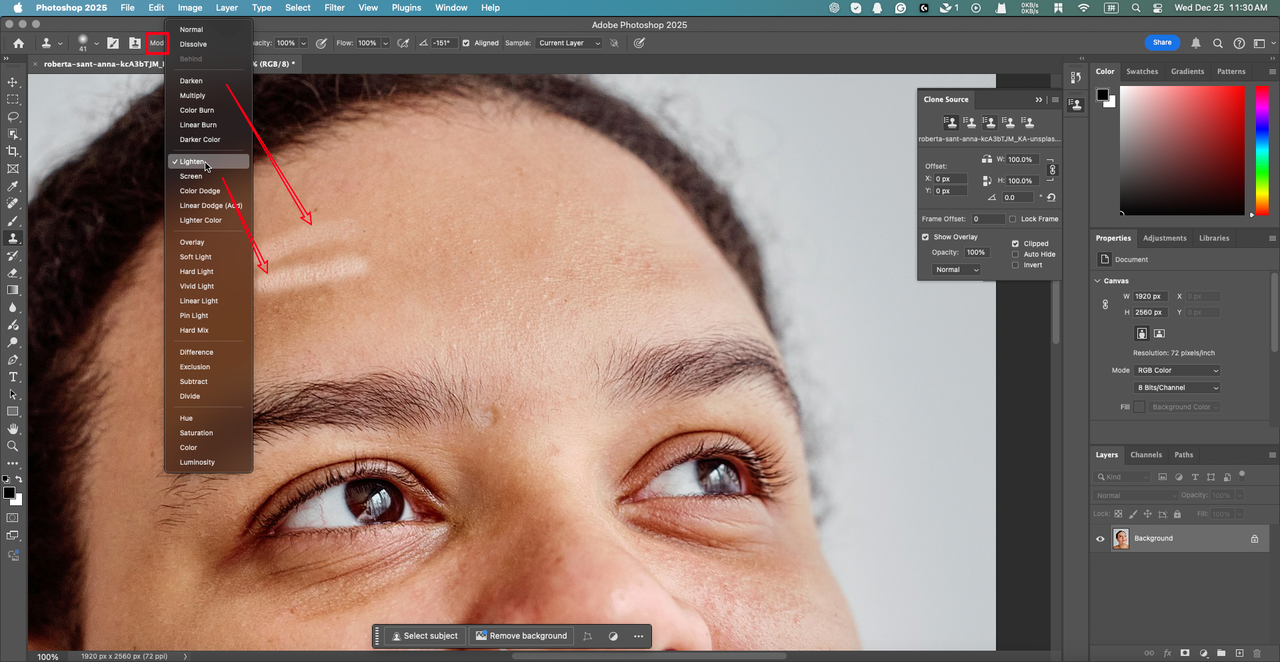This screenshot has width=1280, height=662.
Task: Toggle Clone Source panel from options bar
Action: [x=134, y=43]
